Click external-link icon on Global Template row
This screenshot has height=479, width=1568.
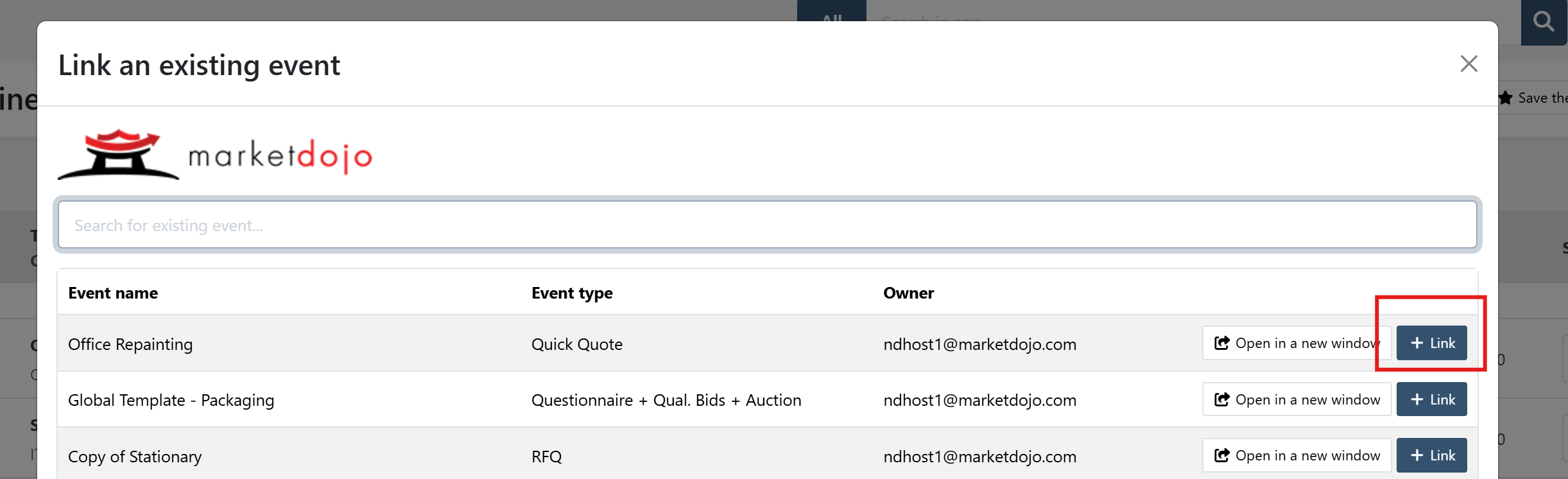(1222, 399)
